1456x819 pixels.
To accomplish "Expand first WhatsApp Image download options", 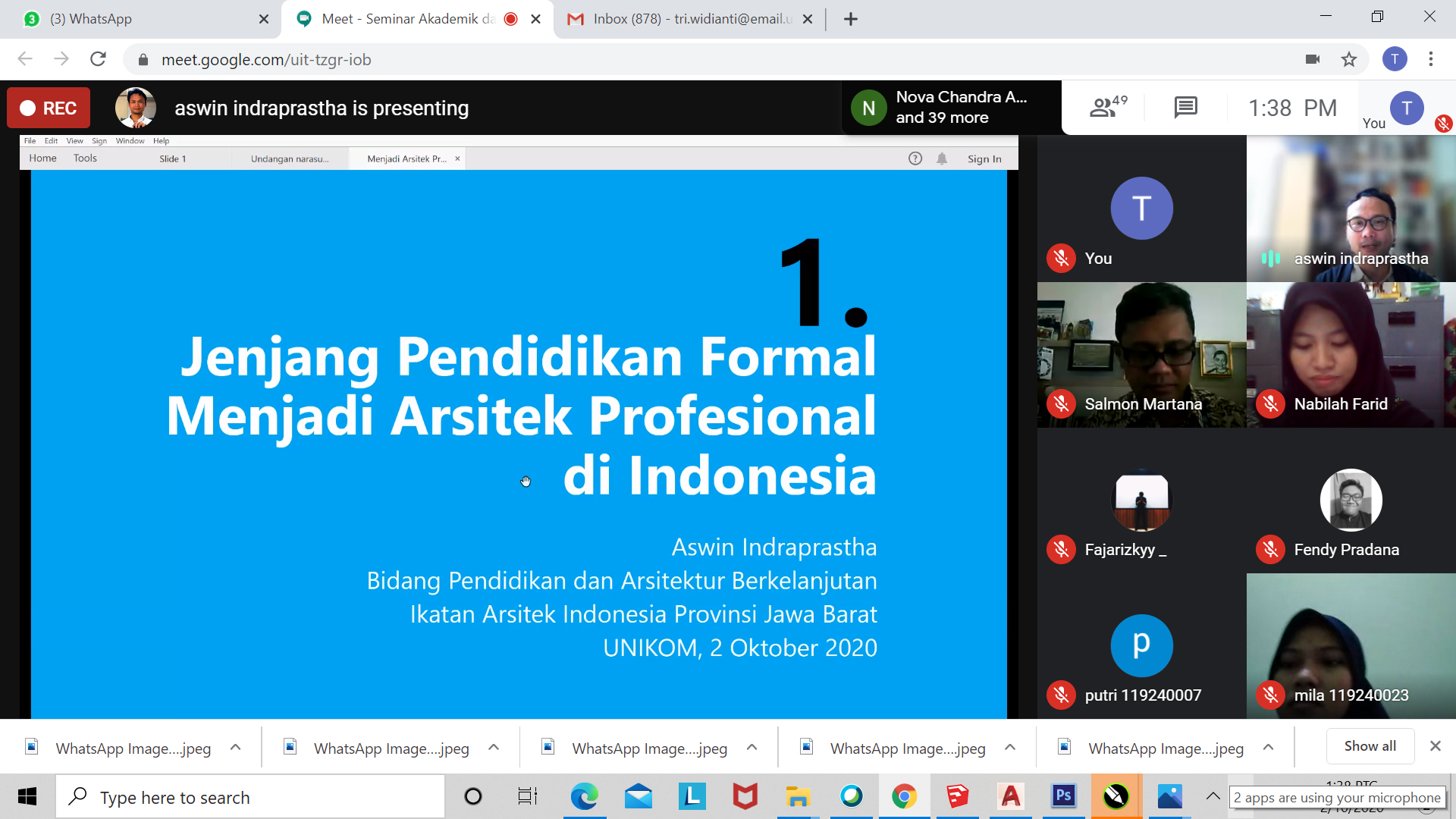I will click(236, 748).
